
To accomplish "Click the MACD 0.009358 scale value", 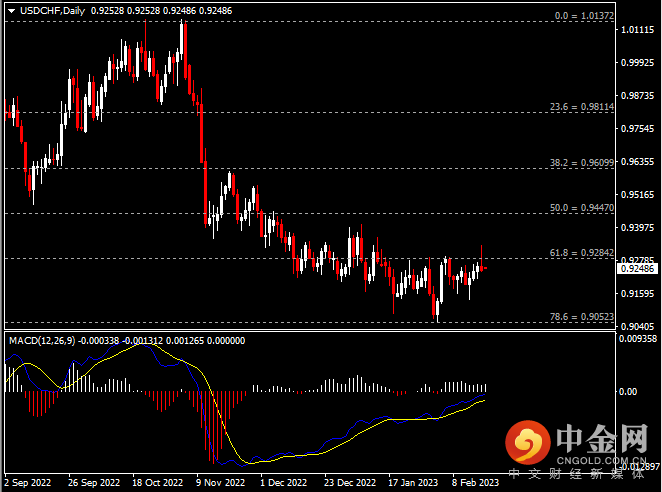I will pos(637,339).
